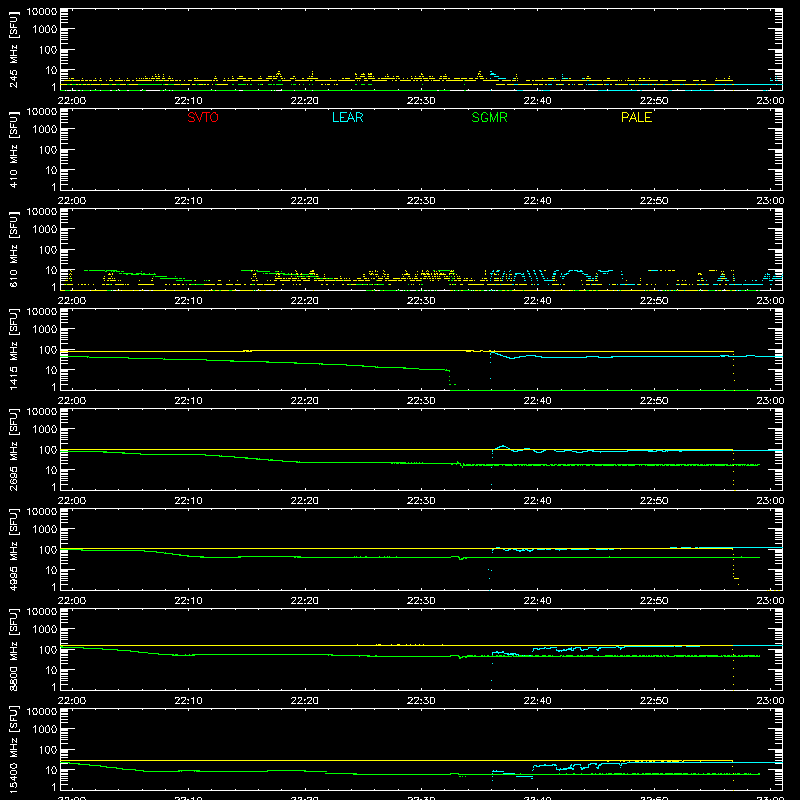Click 22:00 time label under 245 MHz panel
Screen dimensions: 800x800
tap(71, 101)
